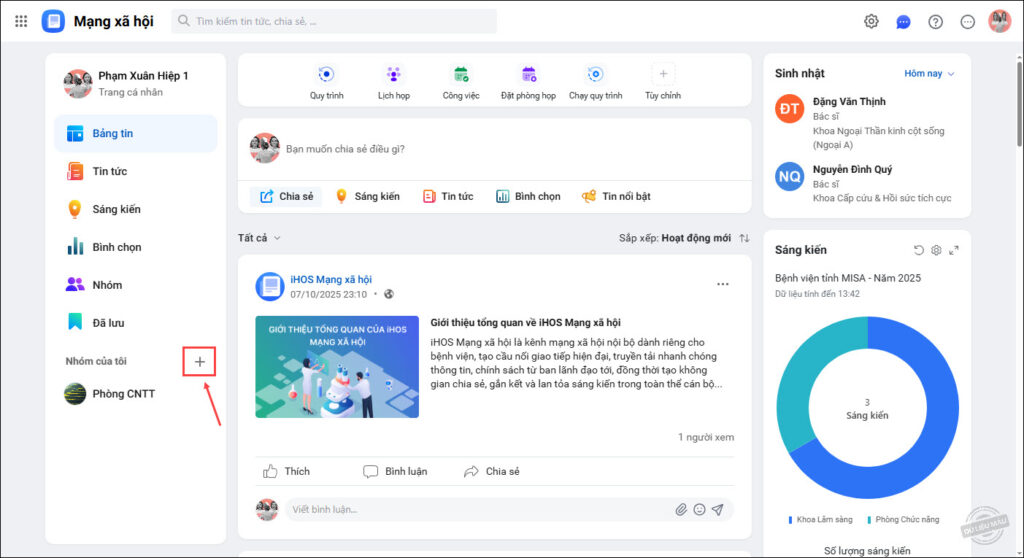Click the 1 người xem count

(705, 437)
